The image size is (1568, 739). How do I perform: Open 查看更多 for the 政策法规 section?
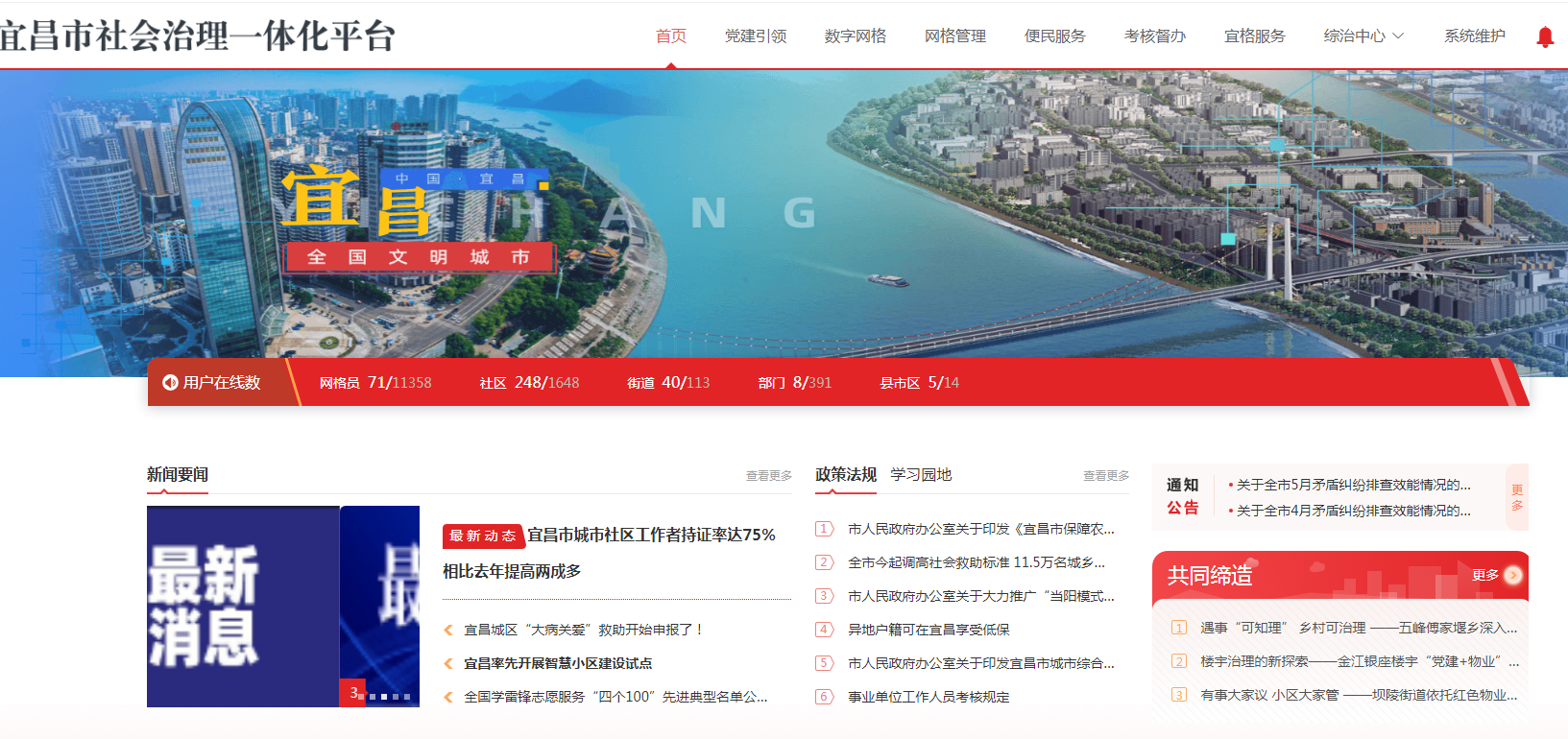point(1105,476)
